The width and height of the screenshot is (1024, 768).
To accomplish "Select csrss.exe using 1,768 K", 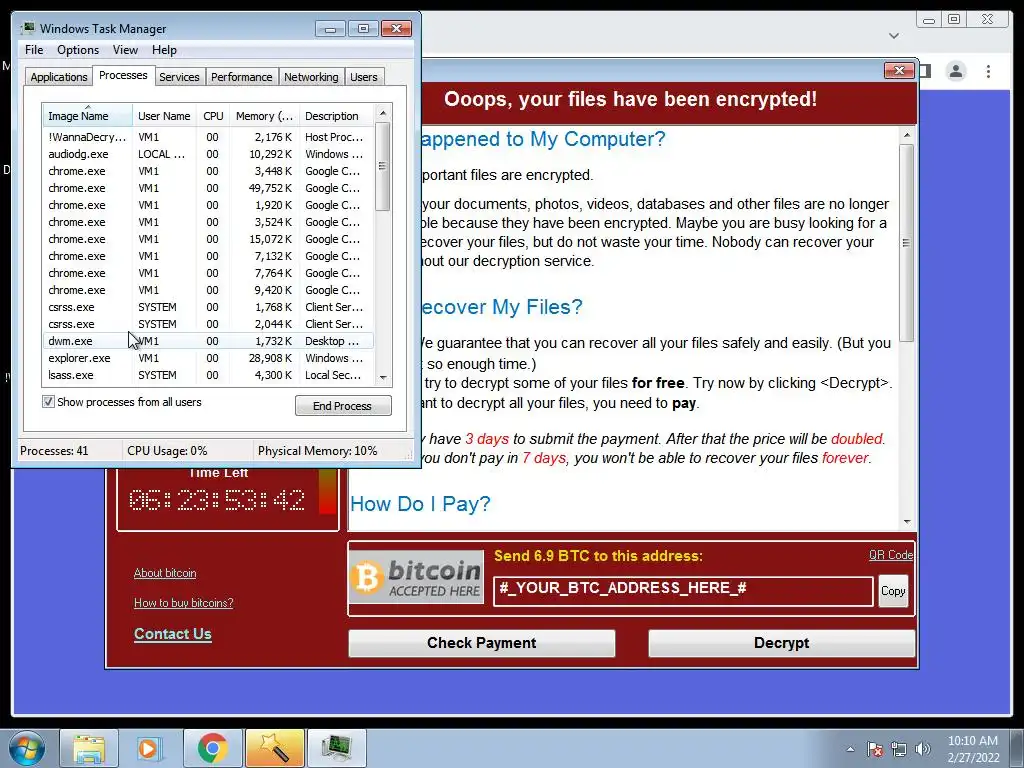I will [208, 307].
